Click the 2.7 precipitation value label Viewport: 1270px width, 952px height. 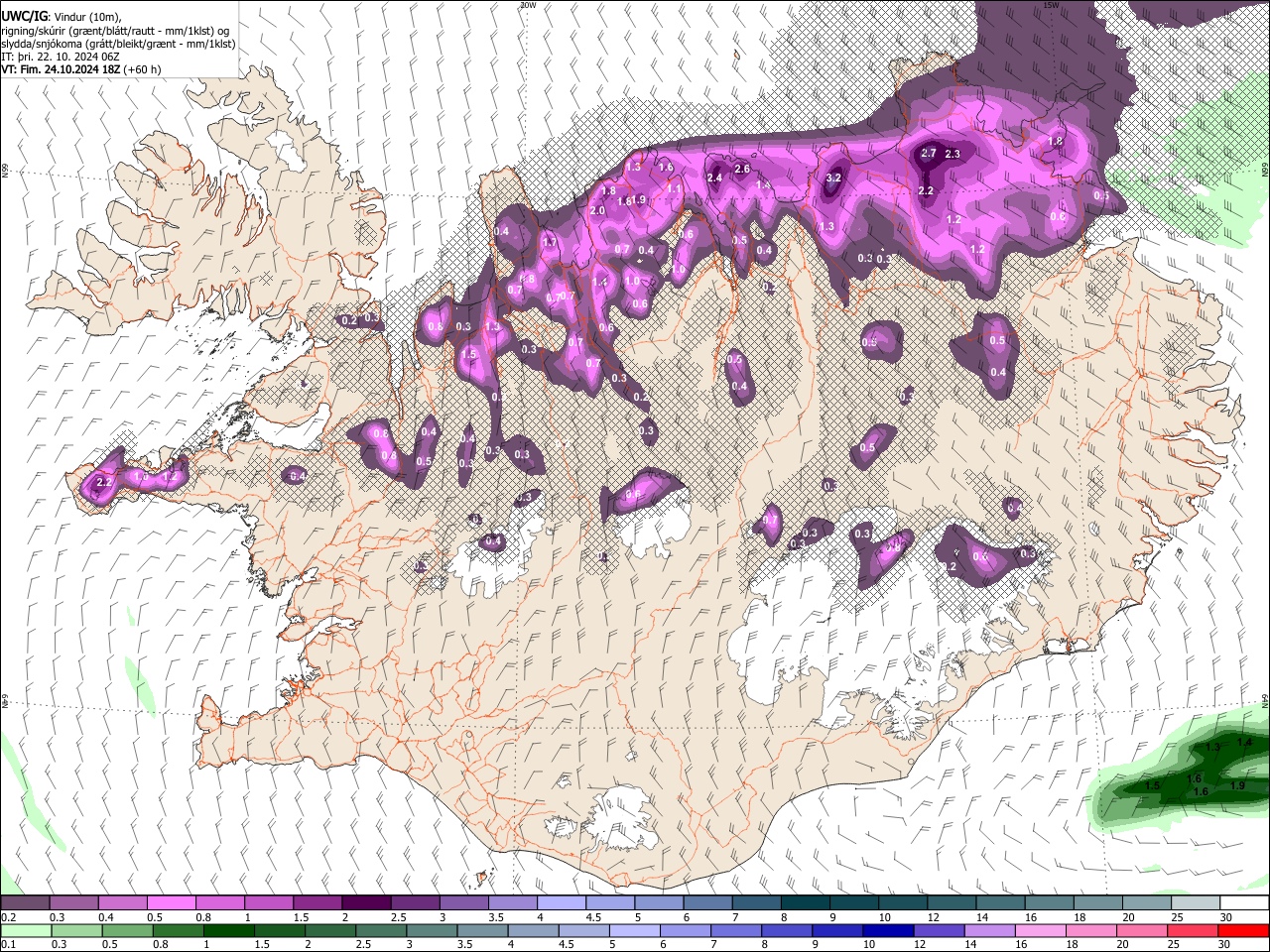[x=929, y=154]
